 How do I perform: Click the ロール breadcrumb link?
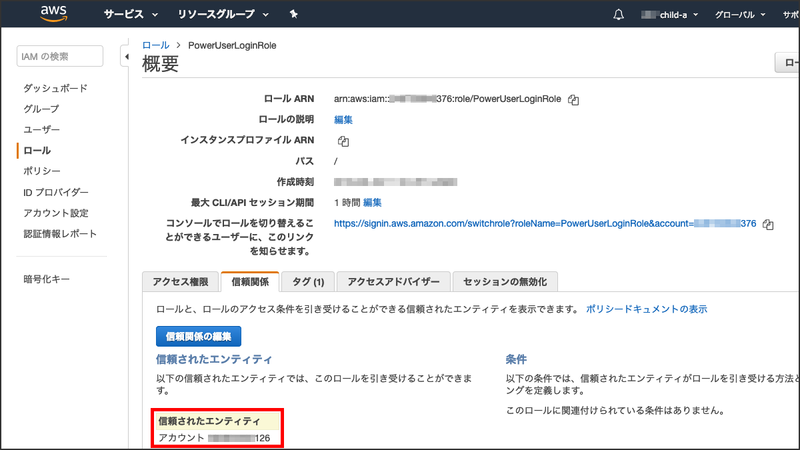pyautogui.click(x=156, y=45)
